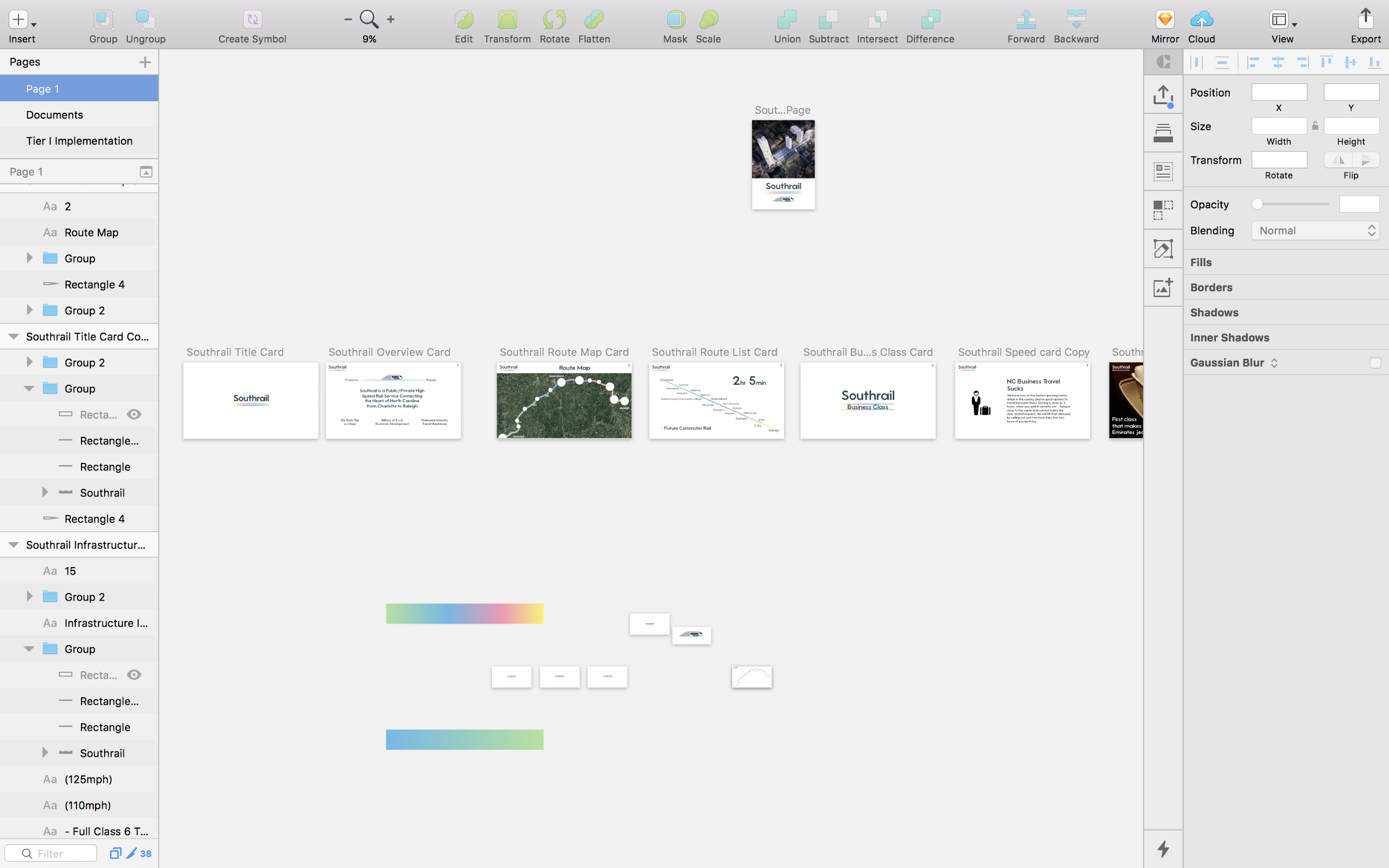Select the Tier I Implementation page
1389x868 pixels.
tap(79, 141)
